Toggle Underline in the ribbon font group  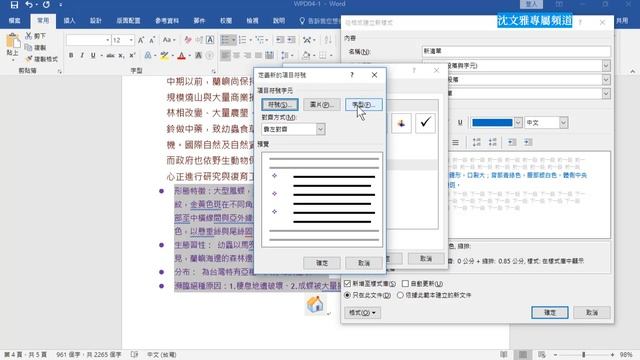(x=93, y=55)
